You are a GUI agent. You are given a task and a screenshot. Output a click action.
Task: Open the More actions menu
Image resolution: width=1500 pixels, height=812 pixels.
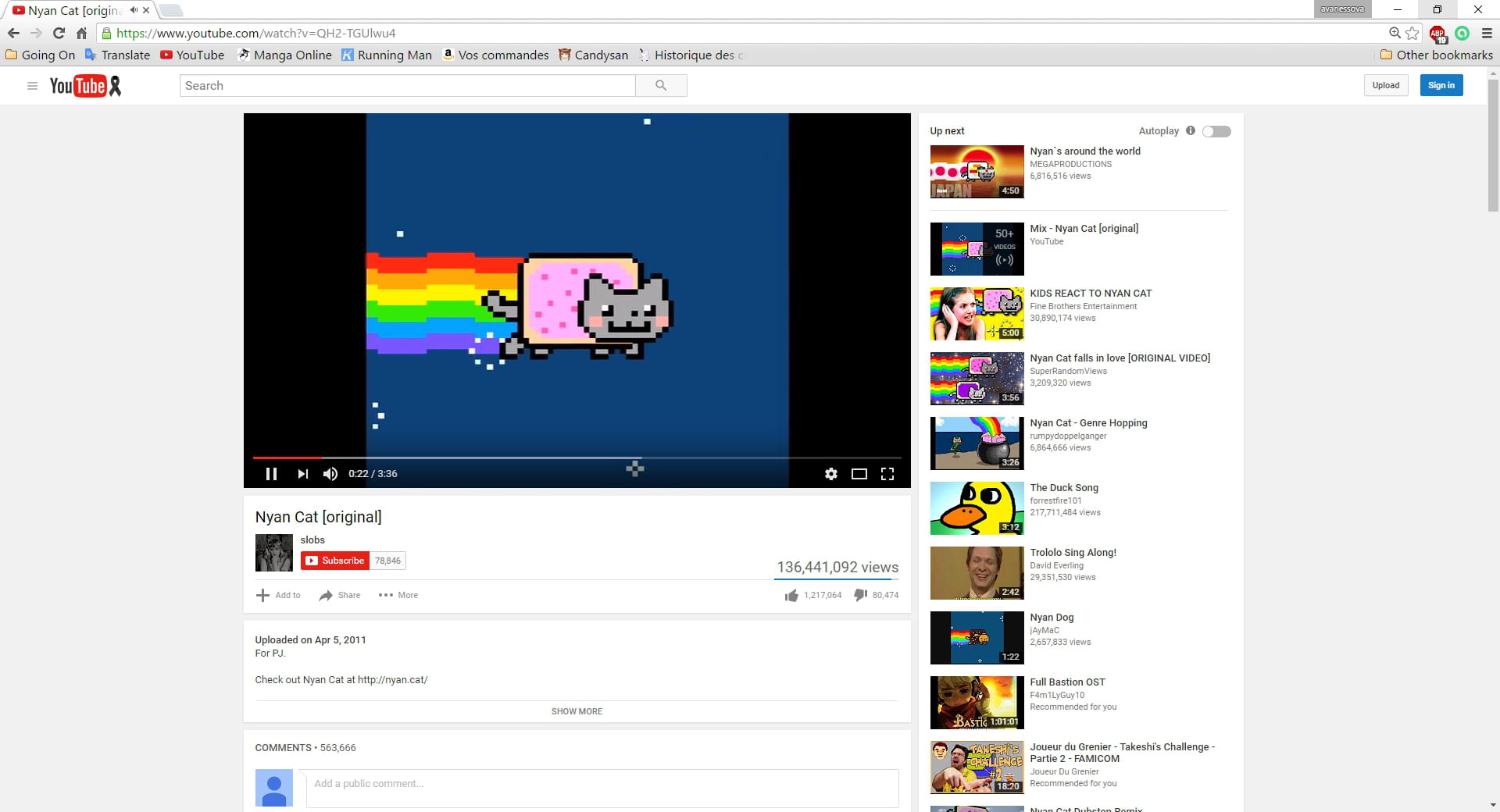point(398,595)
